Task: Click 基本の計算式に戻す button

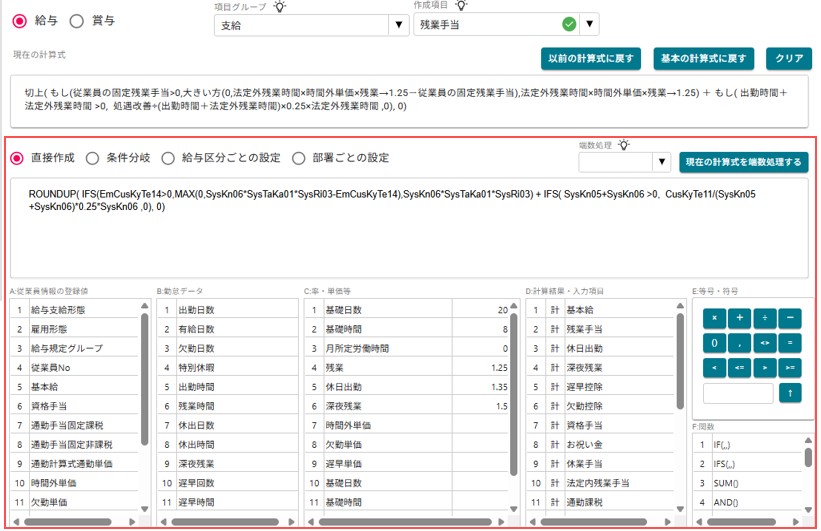Action: pyautogui.click(x=703, y=59)
